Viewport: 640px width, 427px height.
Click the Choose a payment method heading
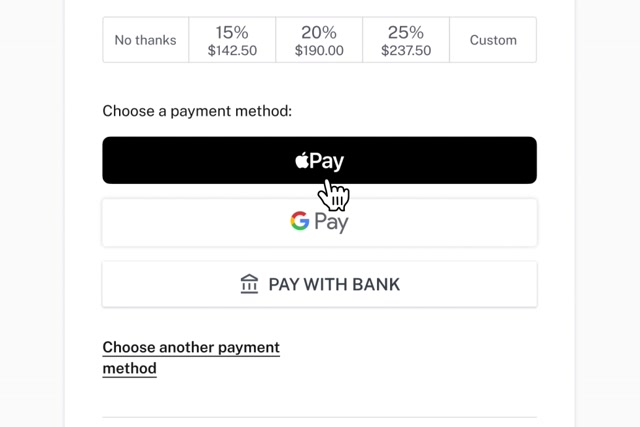point(197,110)
